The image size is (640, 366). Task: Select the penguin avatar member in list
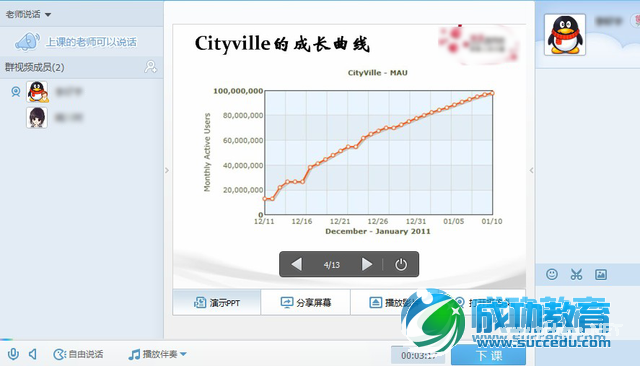(37, 91)
